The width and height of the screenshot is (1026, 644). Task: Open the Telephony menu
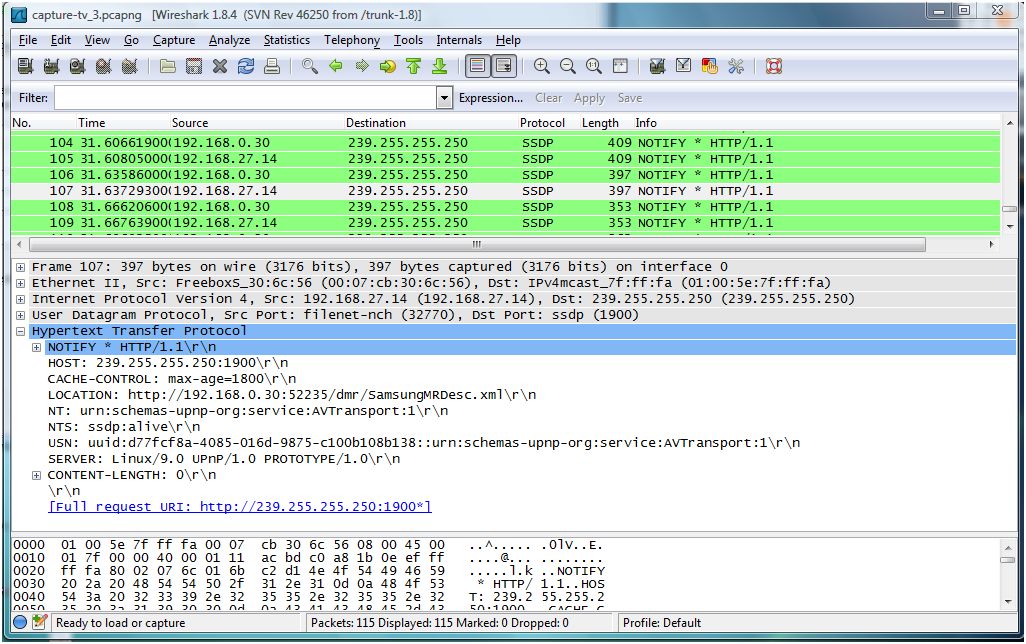[x=352, y=40]
